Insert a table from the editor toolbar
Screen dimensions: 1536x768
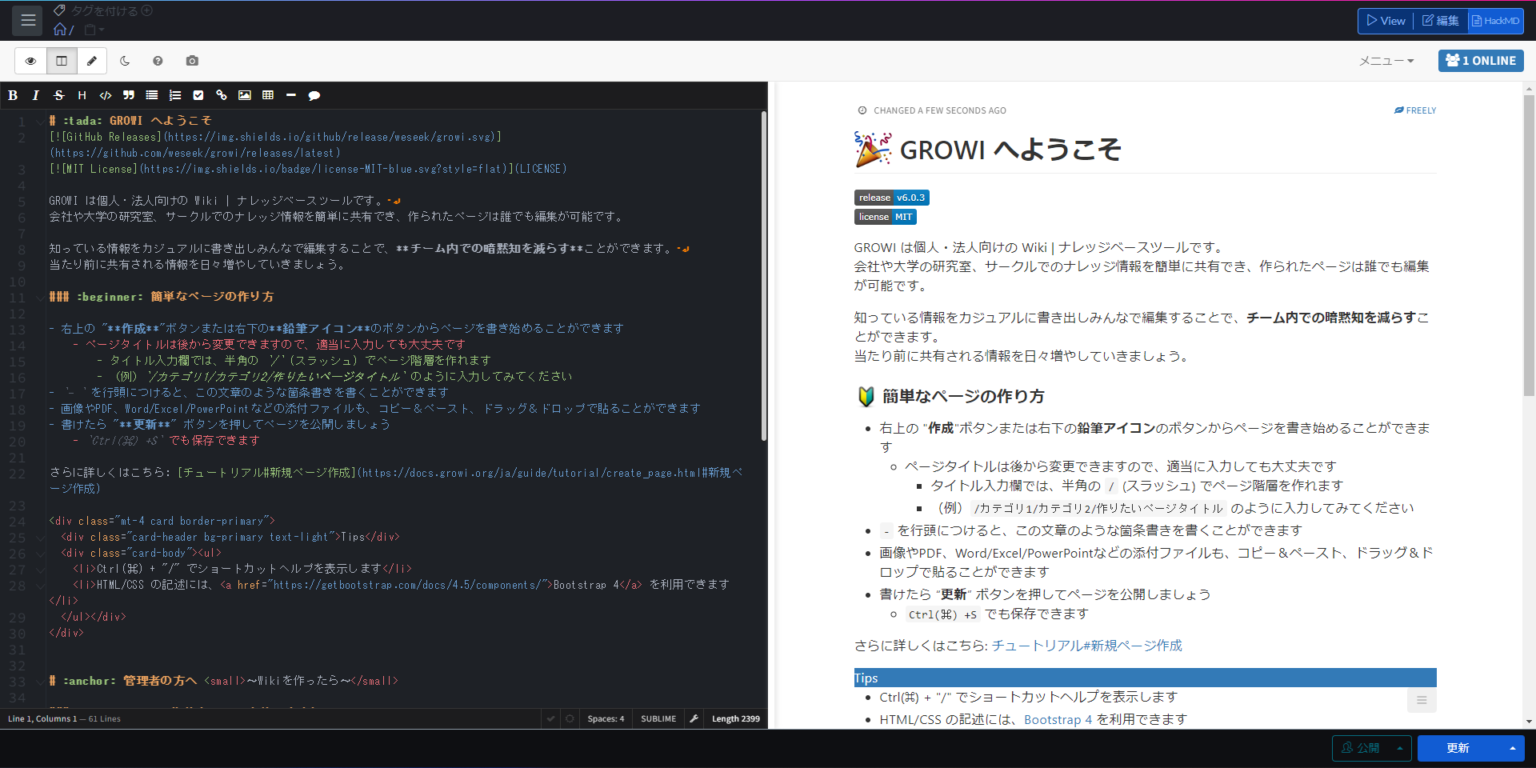point(267,95)
